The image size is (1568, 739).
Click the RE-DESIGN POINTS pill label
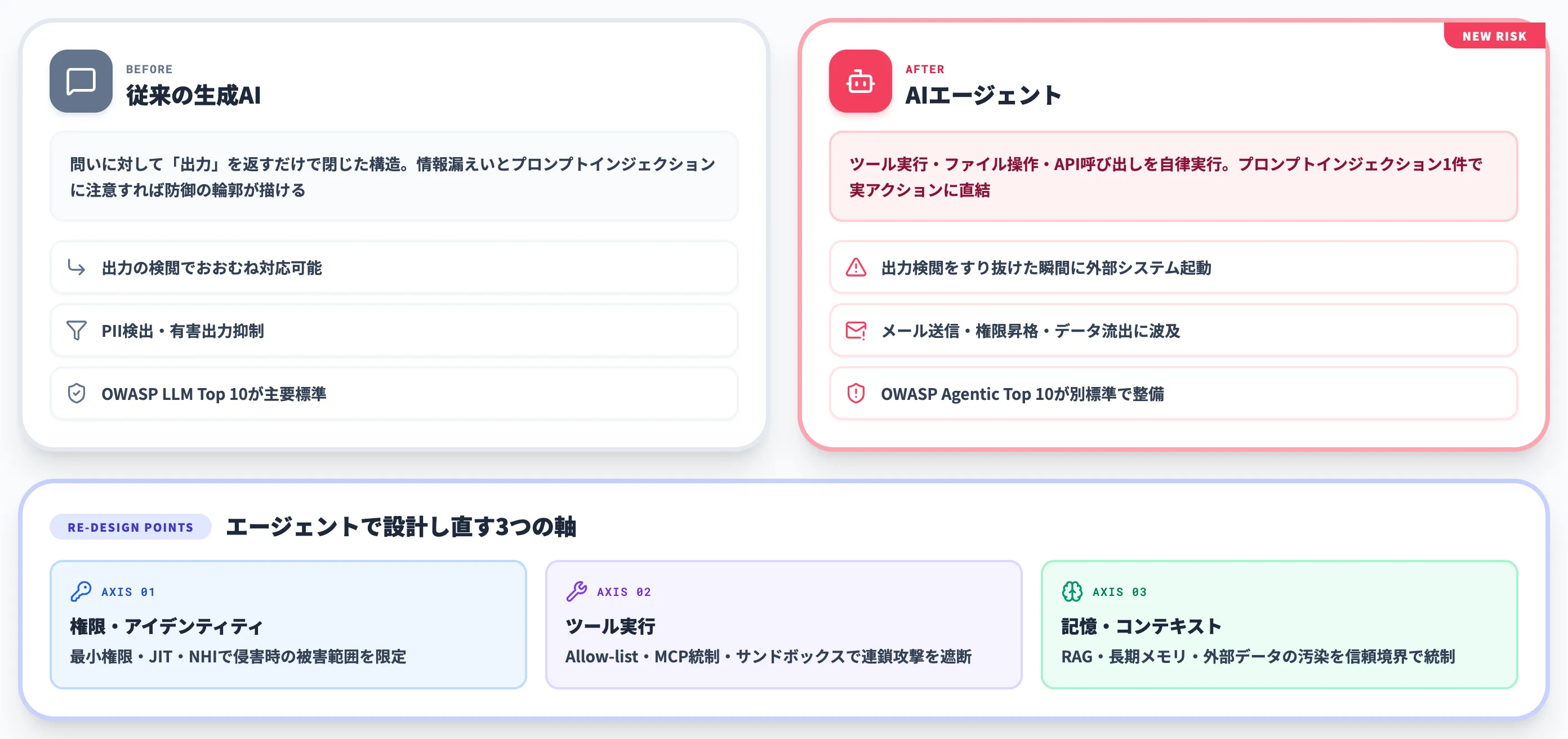(x=130, y=527)
